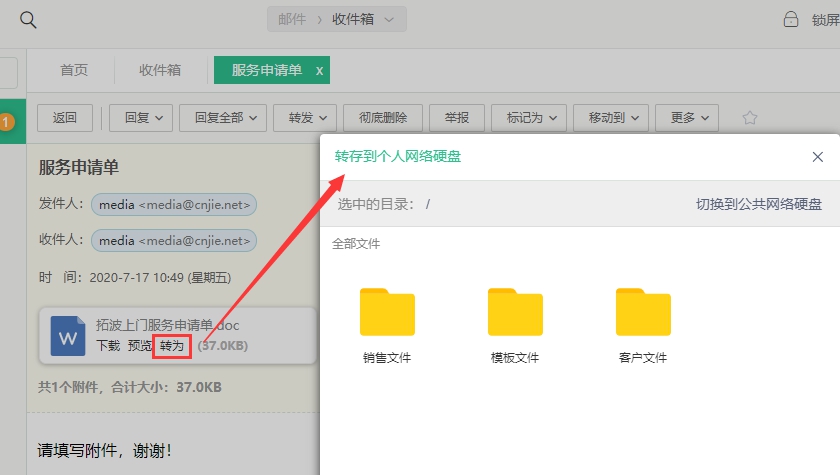
Task: Click the 转为 attachment link
Action: tap(172, 346)
